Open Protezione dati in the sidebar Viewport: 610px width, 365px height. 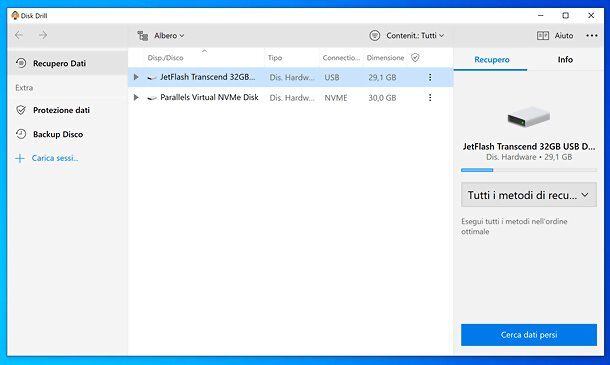[68, 110]
